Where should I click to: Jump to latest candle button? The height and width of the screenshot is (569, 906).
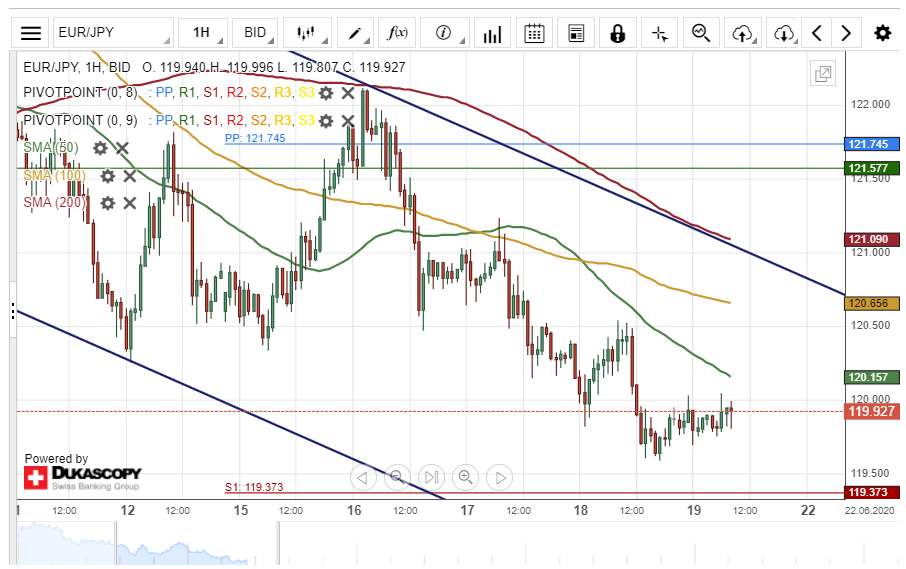pos(431,478)
